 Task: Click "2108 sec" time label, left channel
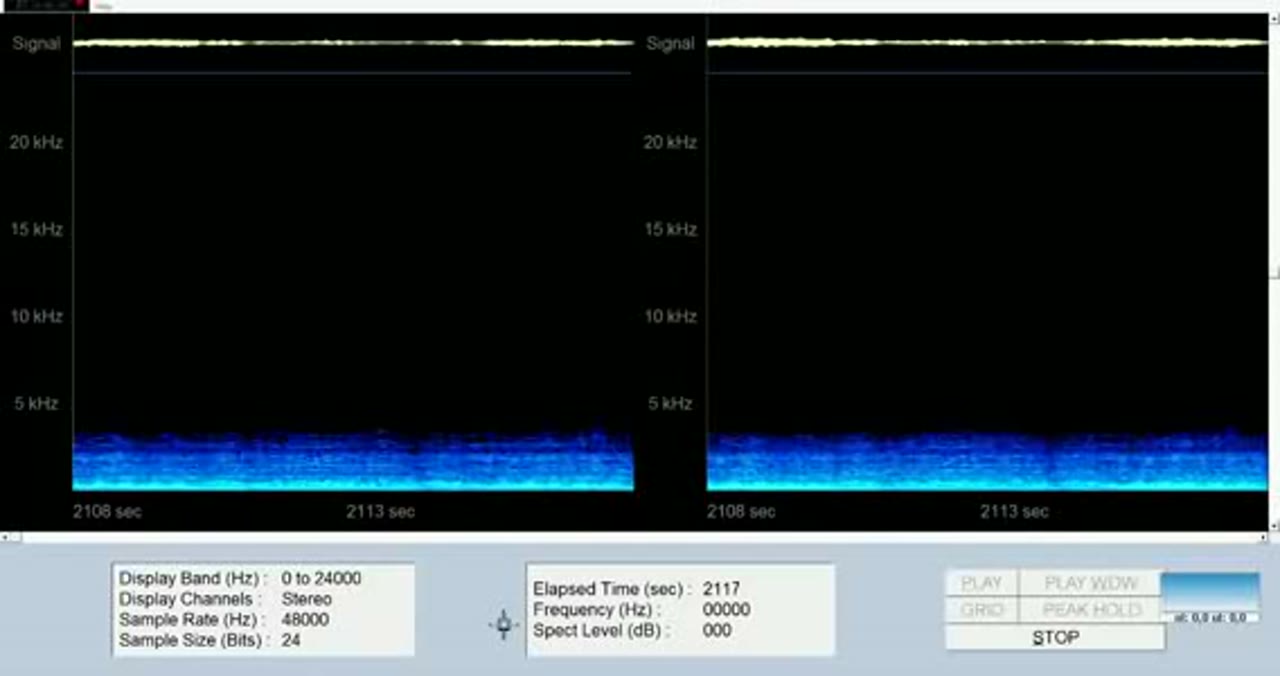click(107, 512)
